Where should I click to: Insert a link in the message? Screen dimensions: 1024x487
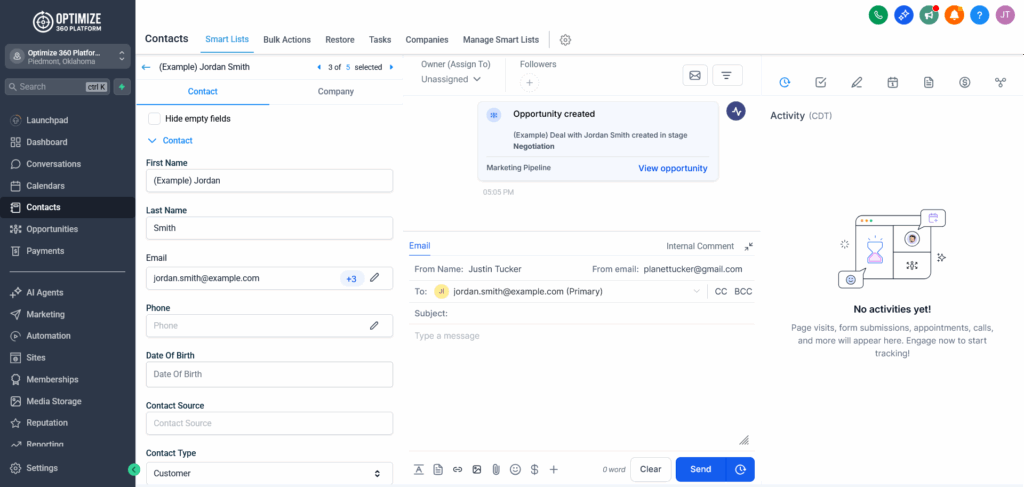click(457, 469)
